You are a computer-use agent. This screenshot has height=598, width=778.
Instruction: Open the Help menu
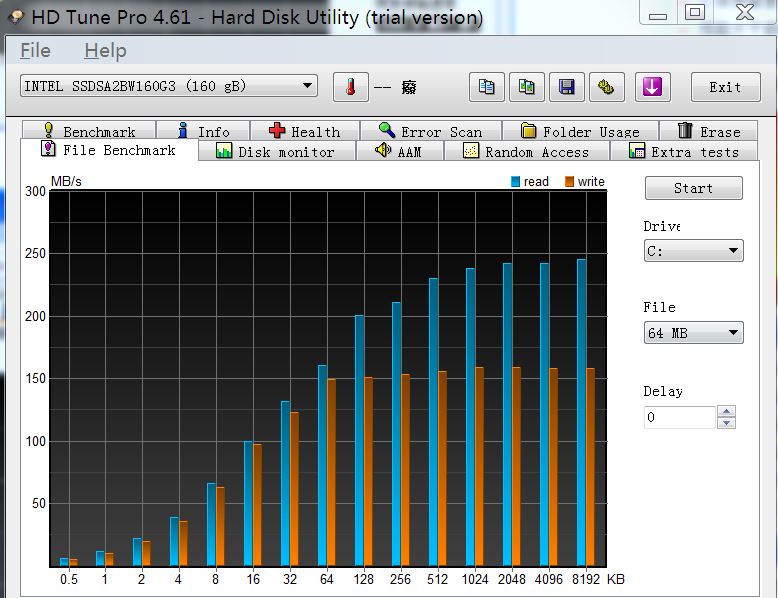point(105,51)
